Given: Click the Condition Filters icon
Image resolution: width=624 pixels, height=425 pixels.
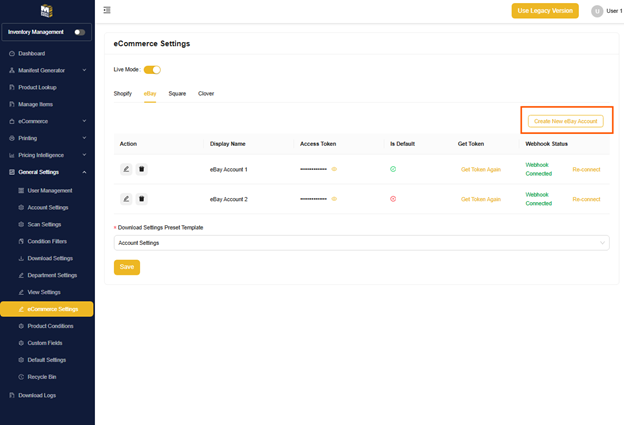Looking at the screenshot, I should [21, 242].
